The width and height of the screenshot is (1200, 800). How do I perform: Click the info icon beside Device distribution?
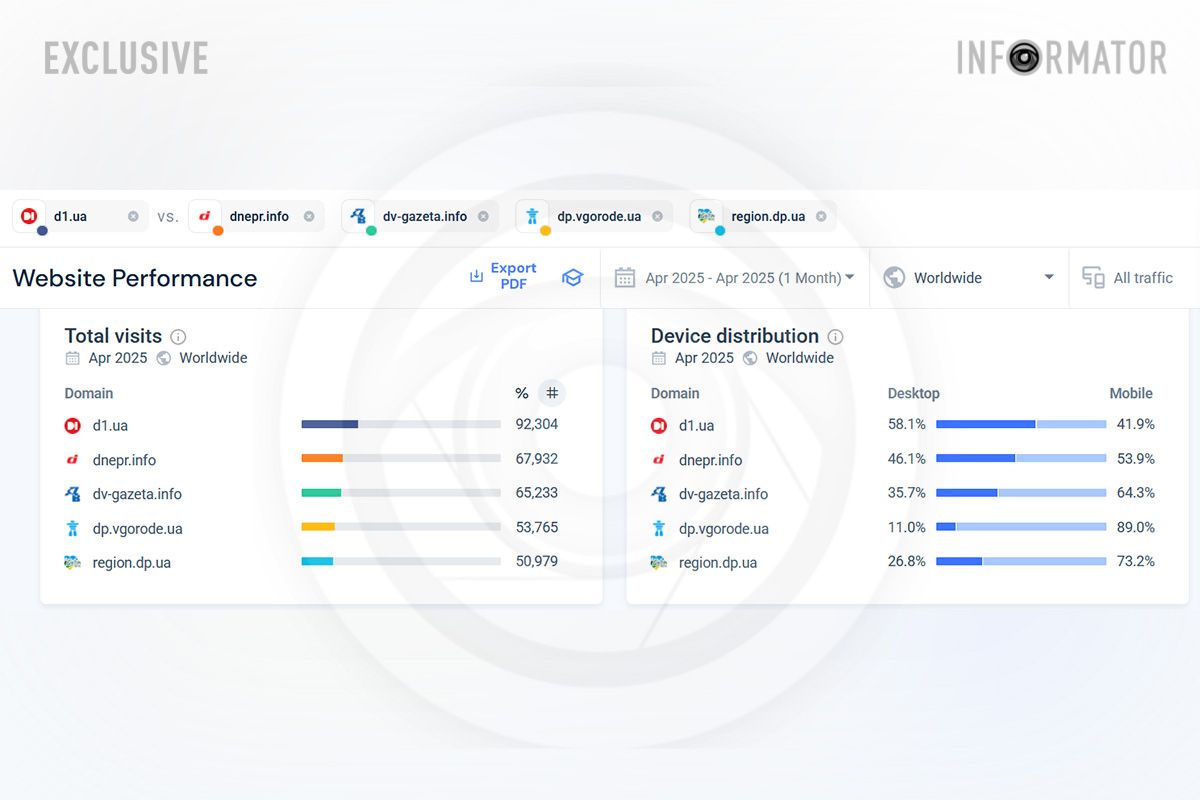(835, 336)
